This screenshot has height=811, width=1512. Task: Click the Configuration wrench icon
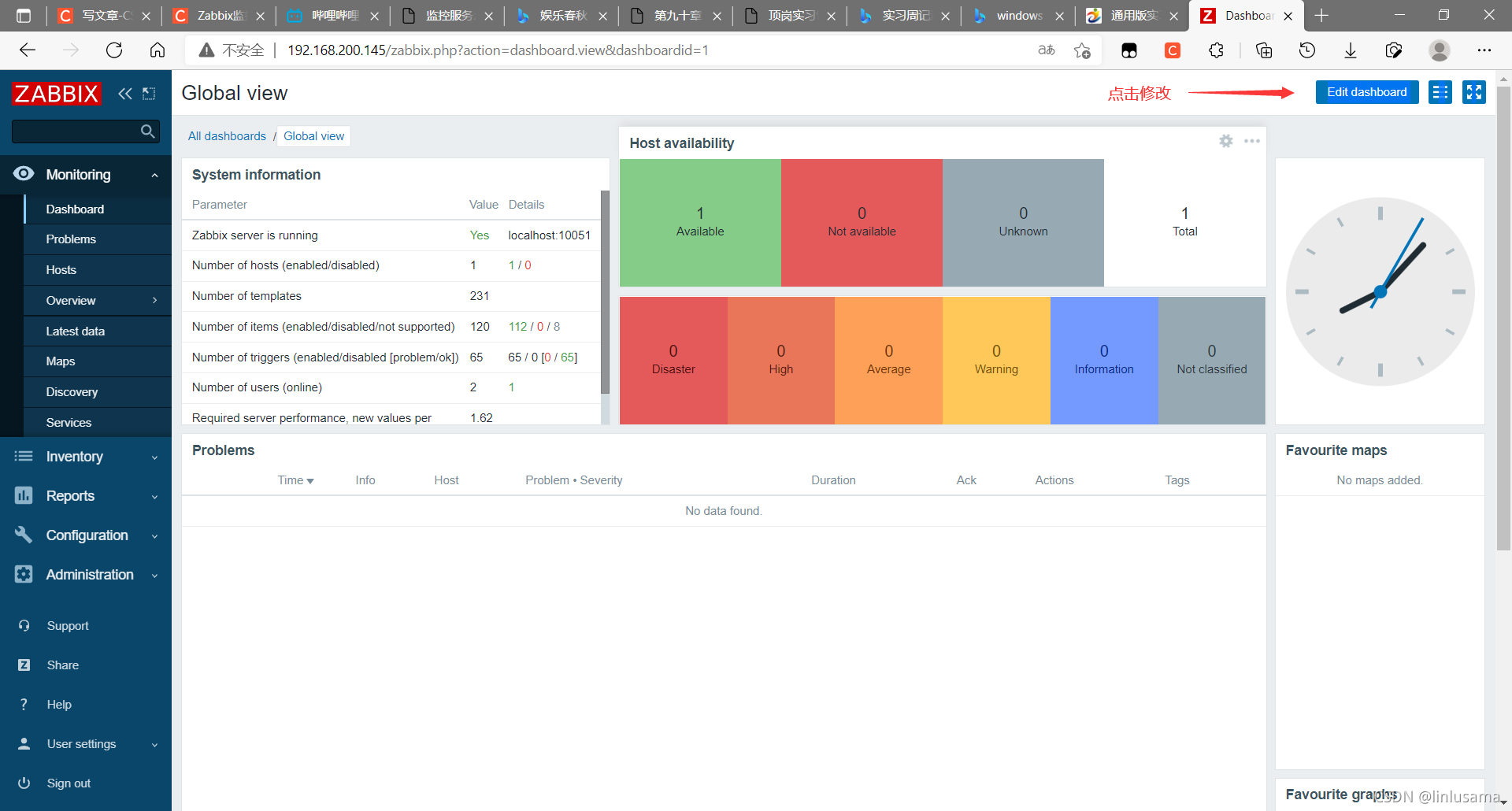pyautogui.click(x=24, y=535)
